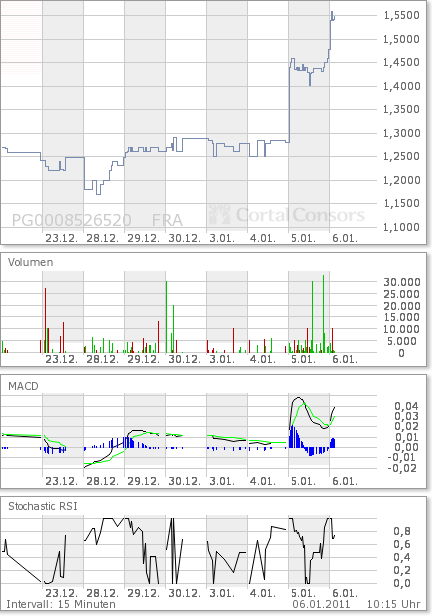Select the 28.12. date under price chart
Viewport: 432px width, 616px height.
(102, 238)
